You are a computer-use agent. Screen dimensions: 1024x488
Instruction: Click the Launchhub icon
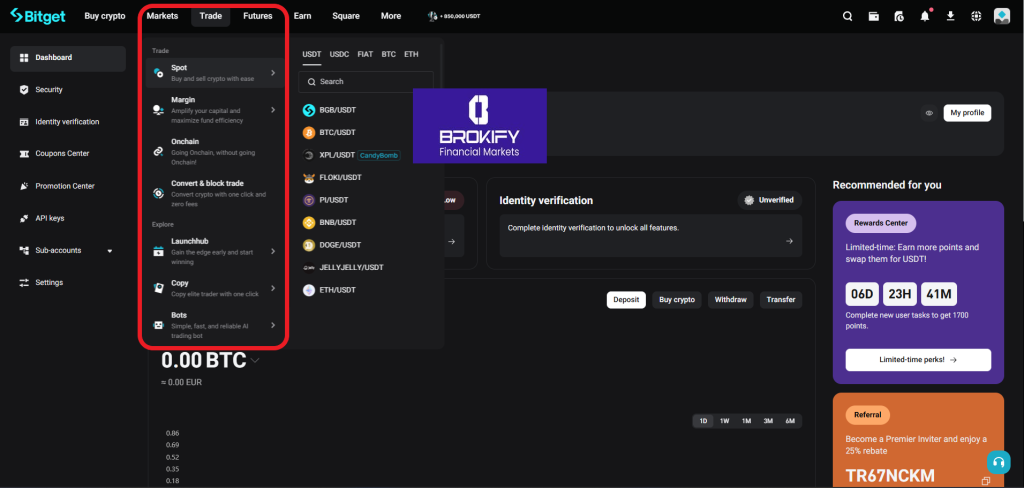(x=158, y=251)
